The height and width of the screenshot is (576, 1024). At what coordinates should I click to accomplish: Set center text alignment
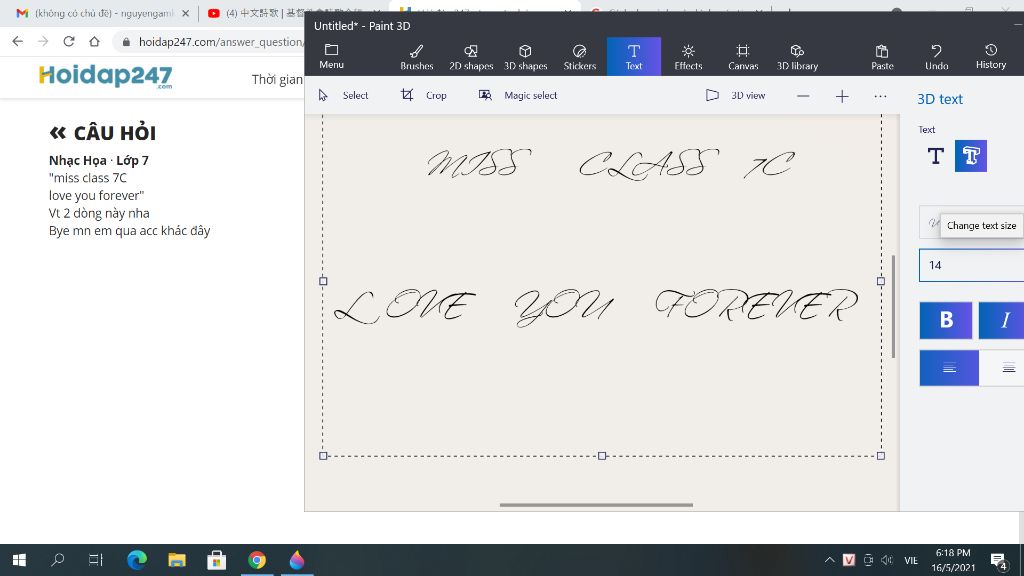click(x=1002, y=368)
